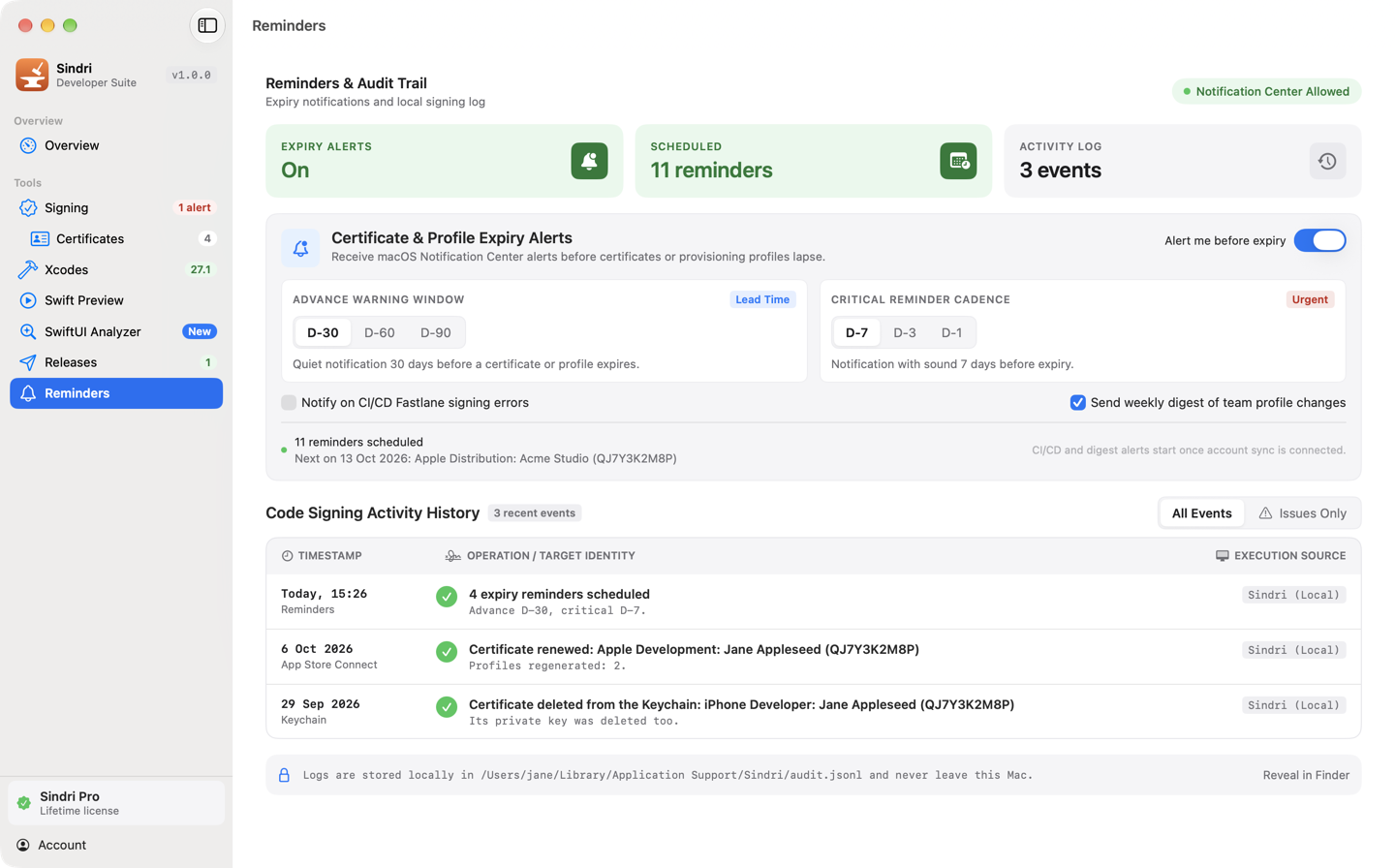Click the Certificate & Profile Expiry Alerts bell icon
1395x868 pixels.
tap(300, 248)
